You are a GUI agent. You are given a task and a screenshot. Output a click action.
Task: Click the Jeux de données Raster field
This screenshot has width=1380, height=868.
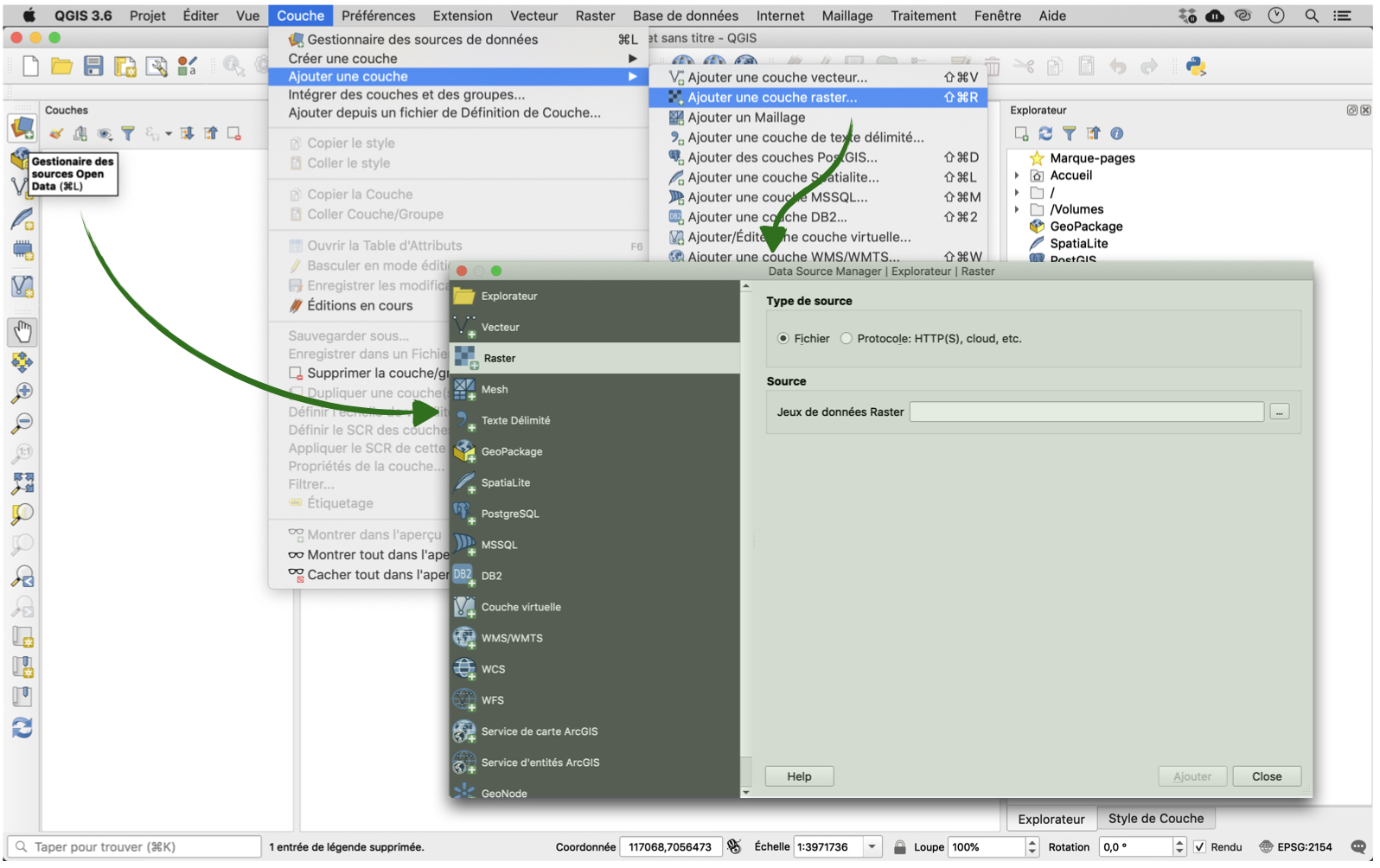click(1086, 412)
